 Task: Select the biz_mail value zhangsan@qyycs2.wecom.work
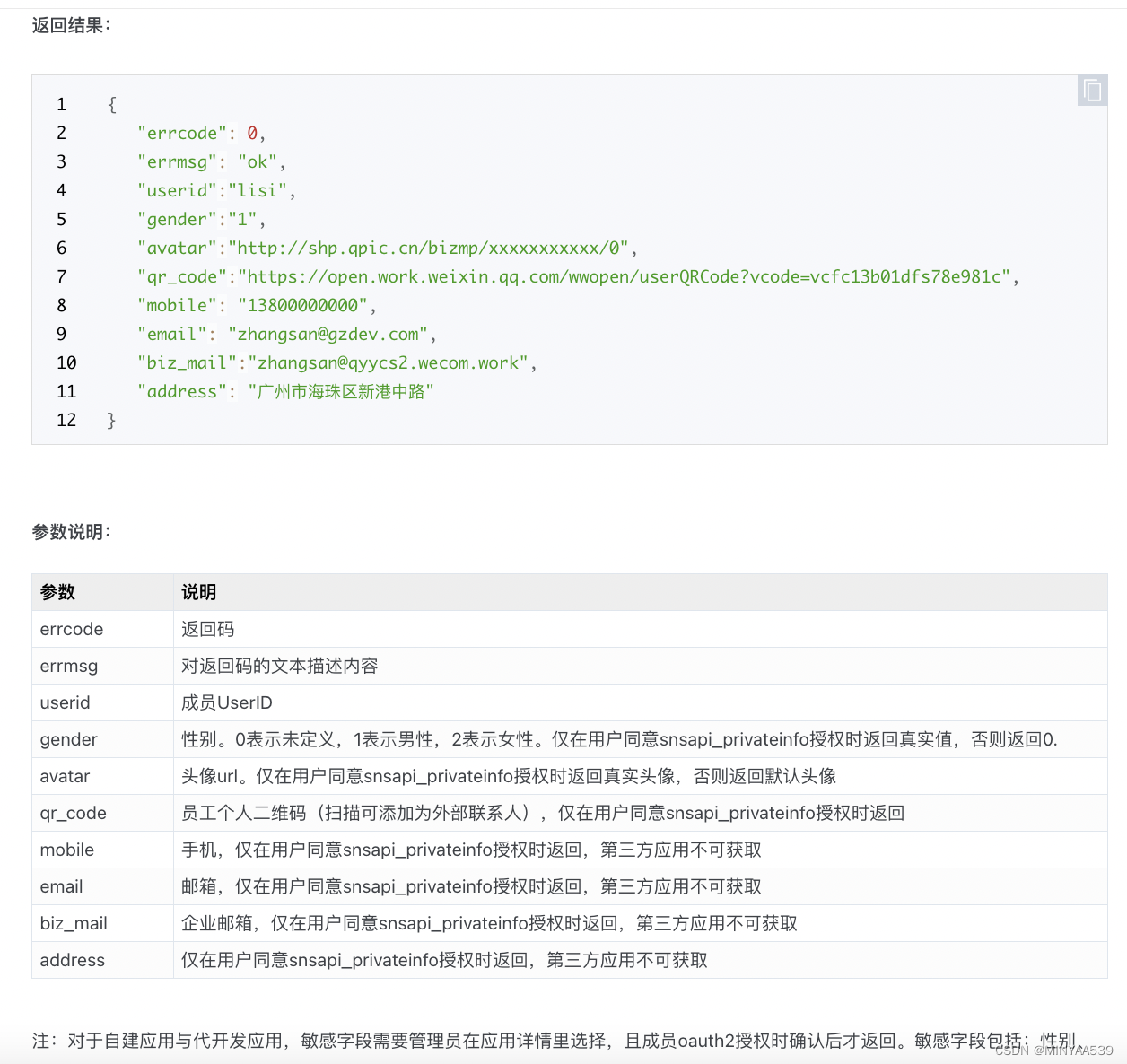[x=388, y=362]
